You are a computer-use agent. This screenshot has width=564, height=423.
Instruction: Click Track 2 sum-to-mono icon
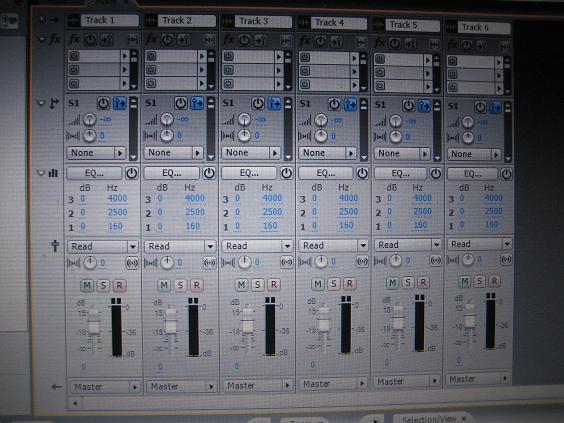209,263
